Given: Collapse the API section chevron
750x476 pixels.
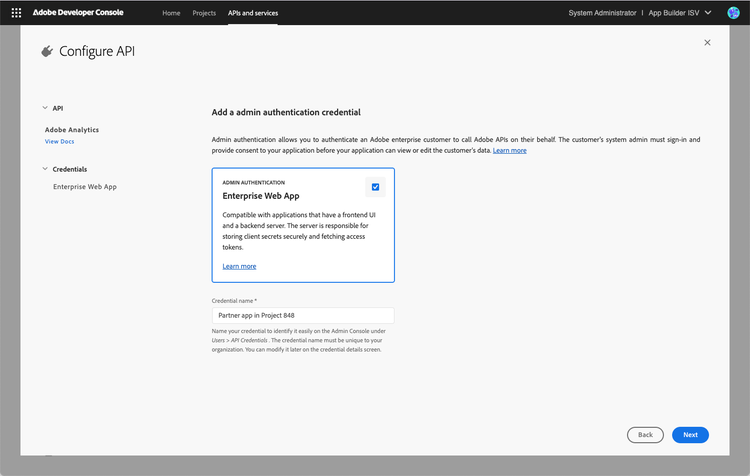Looking at the screenshot, I should click(x=45, y=108).
